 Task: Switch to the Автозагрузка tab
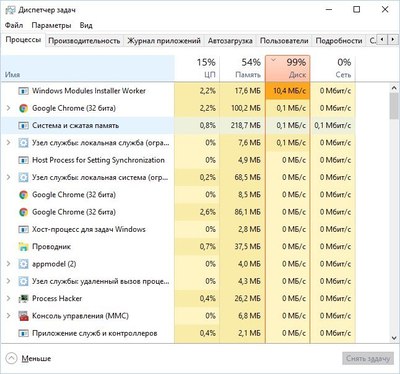[x=230, y=41]
